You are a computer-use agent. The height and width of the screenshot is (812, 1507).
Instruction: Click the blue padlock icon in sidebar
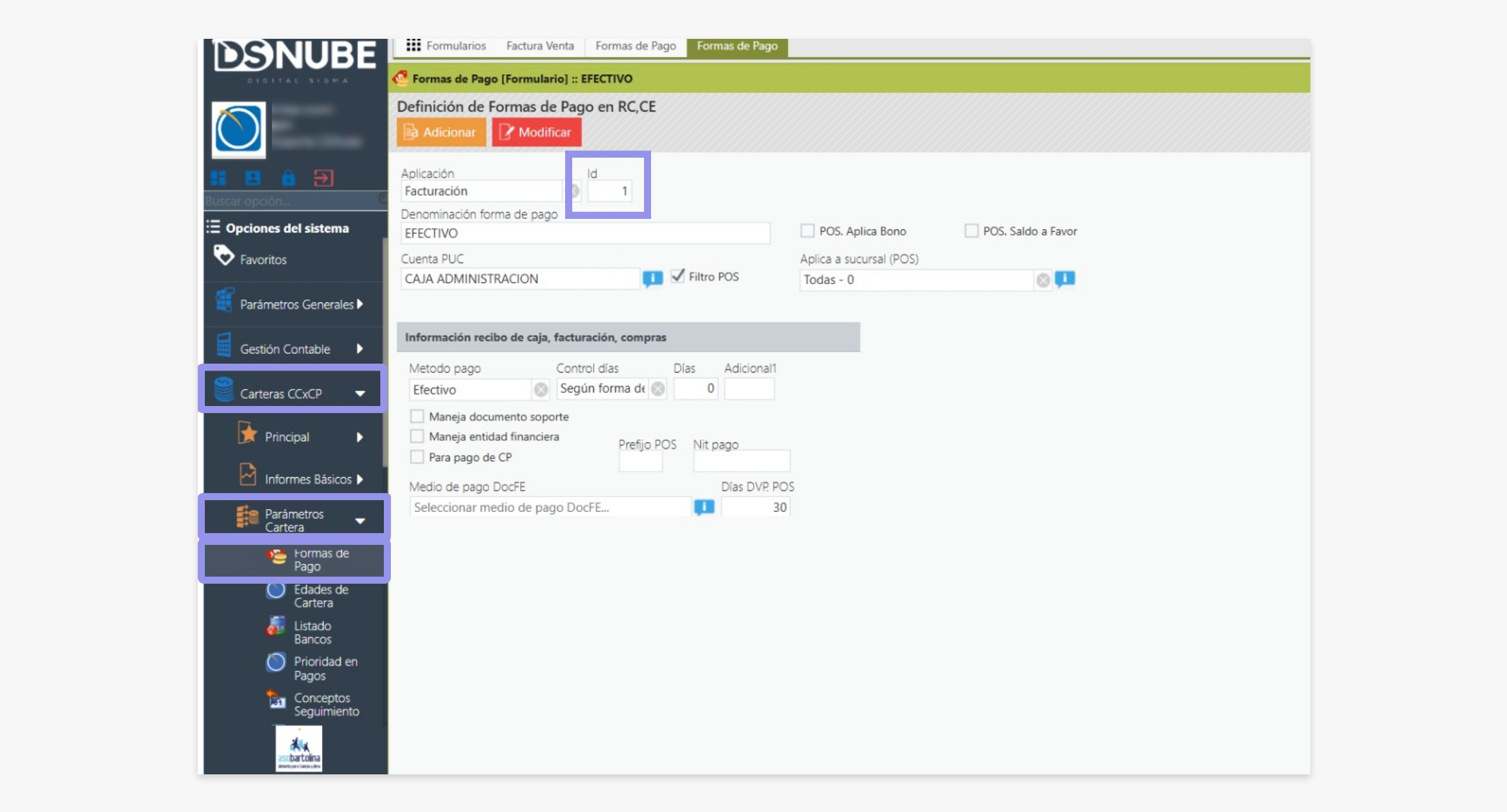pyautogui.click(x=288, y=178)
